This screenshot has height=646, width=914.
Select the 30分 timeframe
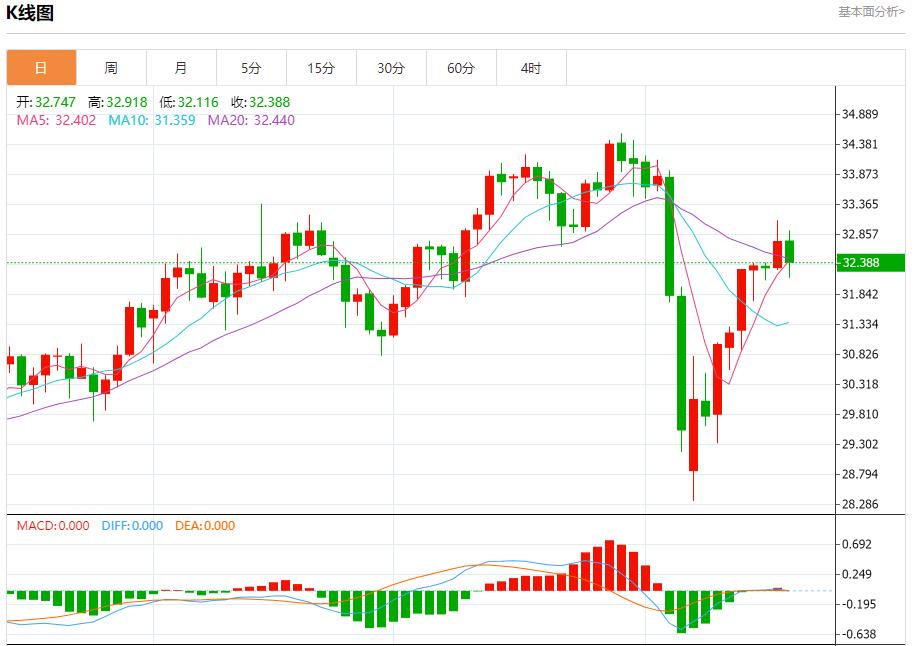[391, 68]
